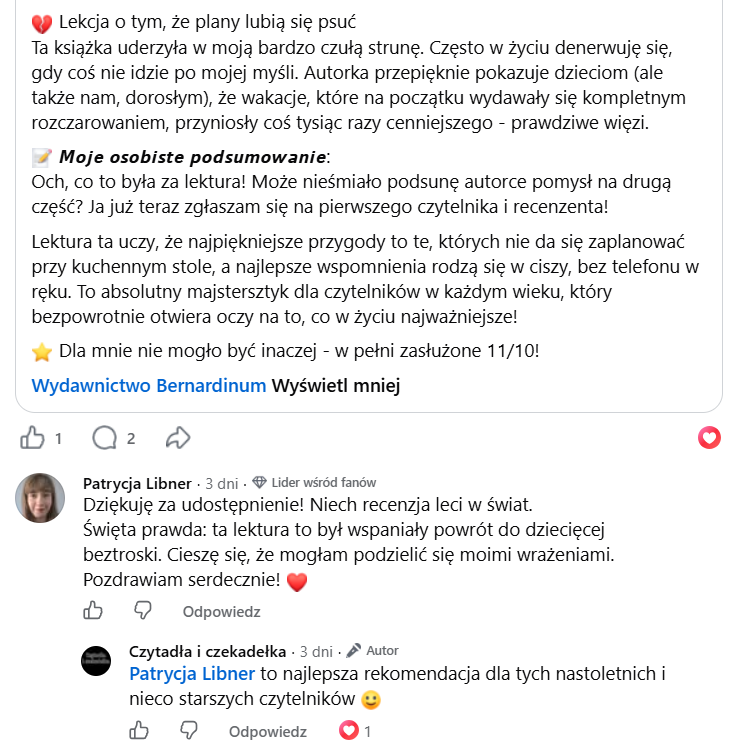
Task: Open Czytadła i czekadełka avatar
Action: pos(96,661)
